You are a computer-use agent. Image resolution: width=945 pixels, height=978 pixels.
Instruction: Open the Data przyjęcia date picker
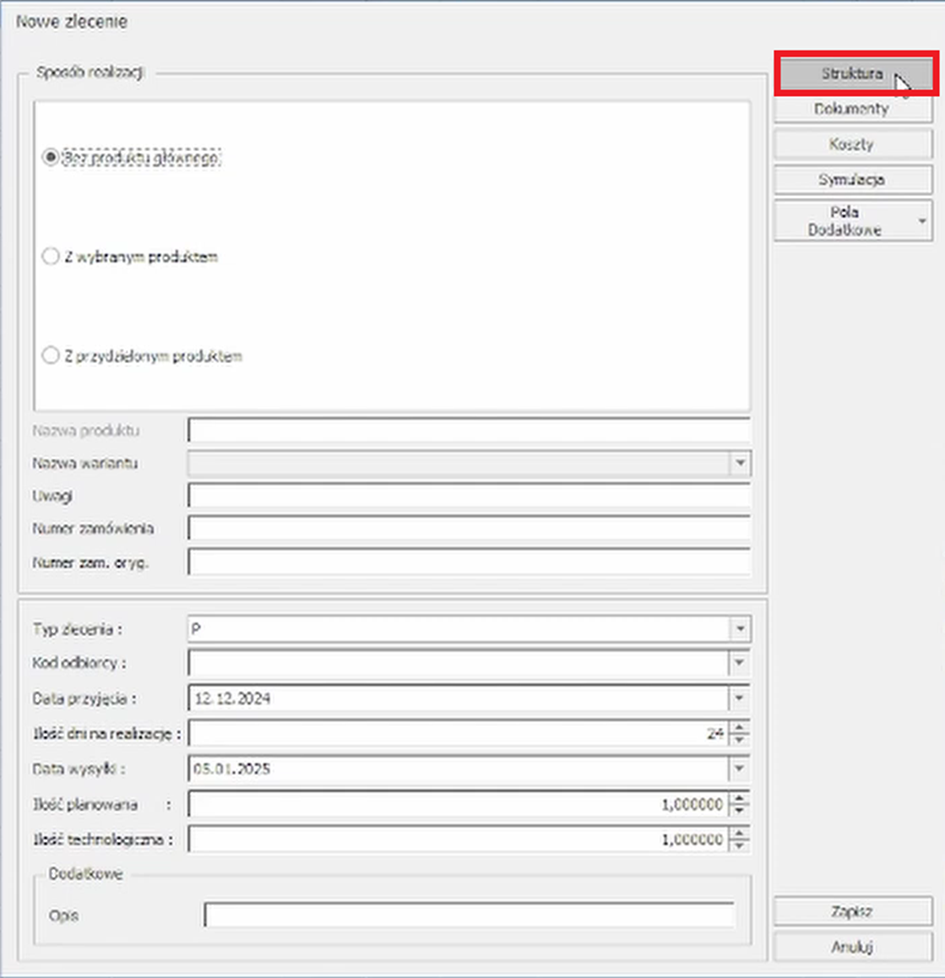click(740, 698)
